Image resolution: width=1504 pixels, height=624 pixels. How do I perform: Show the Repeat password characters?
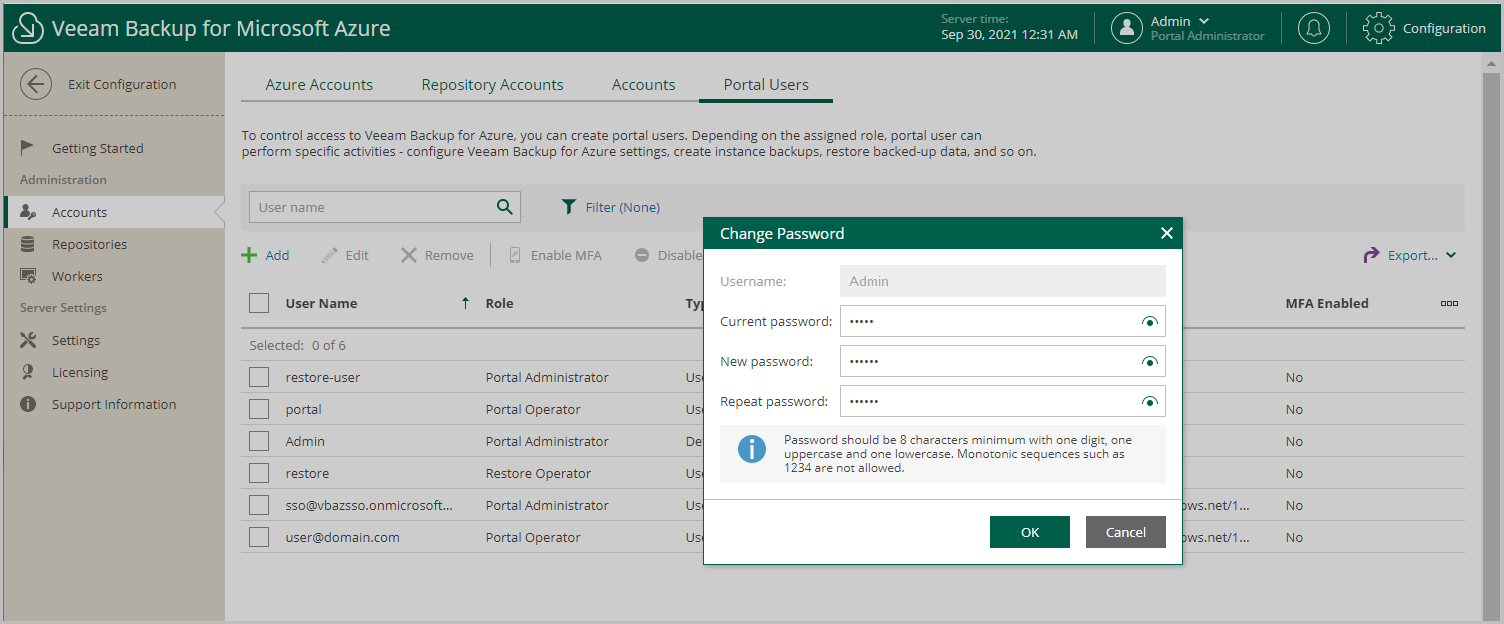1150,401
